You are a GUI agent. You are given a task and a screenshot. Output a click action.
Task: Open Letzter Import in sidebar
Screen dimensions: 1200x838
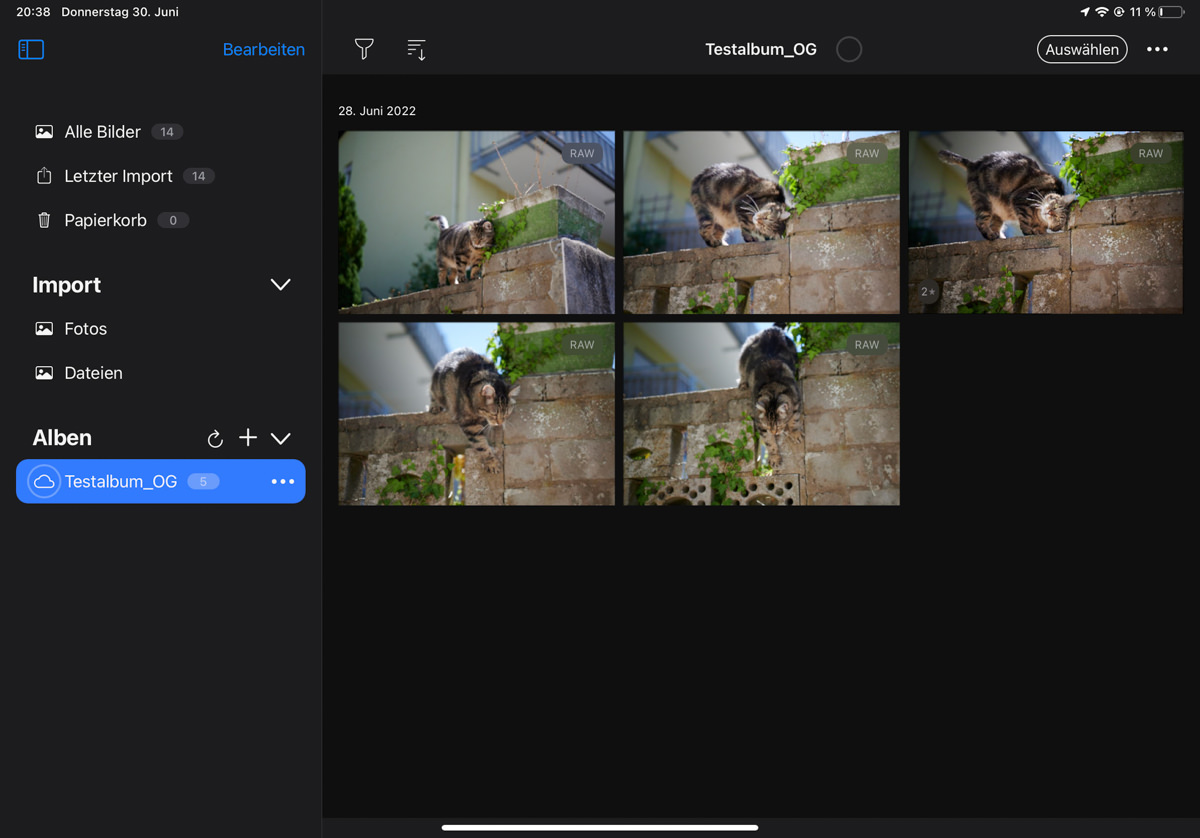[118, 176]
